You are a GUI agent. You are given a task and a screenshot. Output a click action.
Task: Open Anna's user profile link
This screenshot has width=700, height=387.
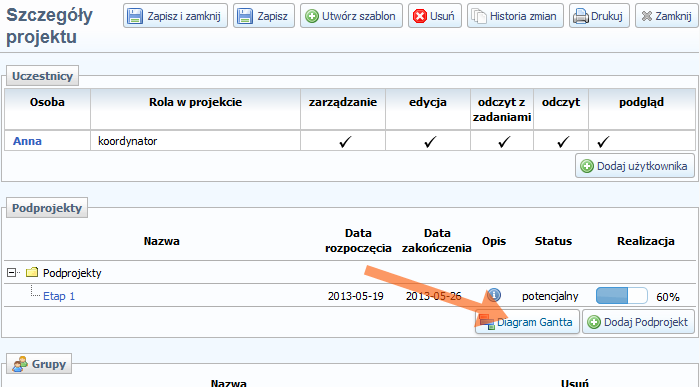click(27, 141)
